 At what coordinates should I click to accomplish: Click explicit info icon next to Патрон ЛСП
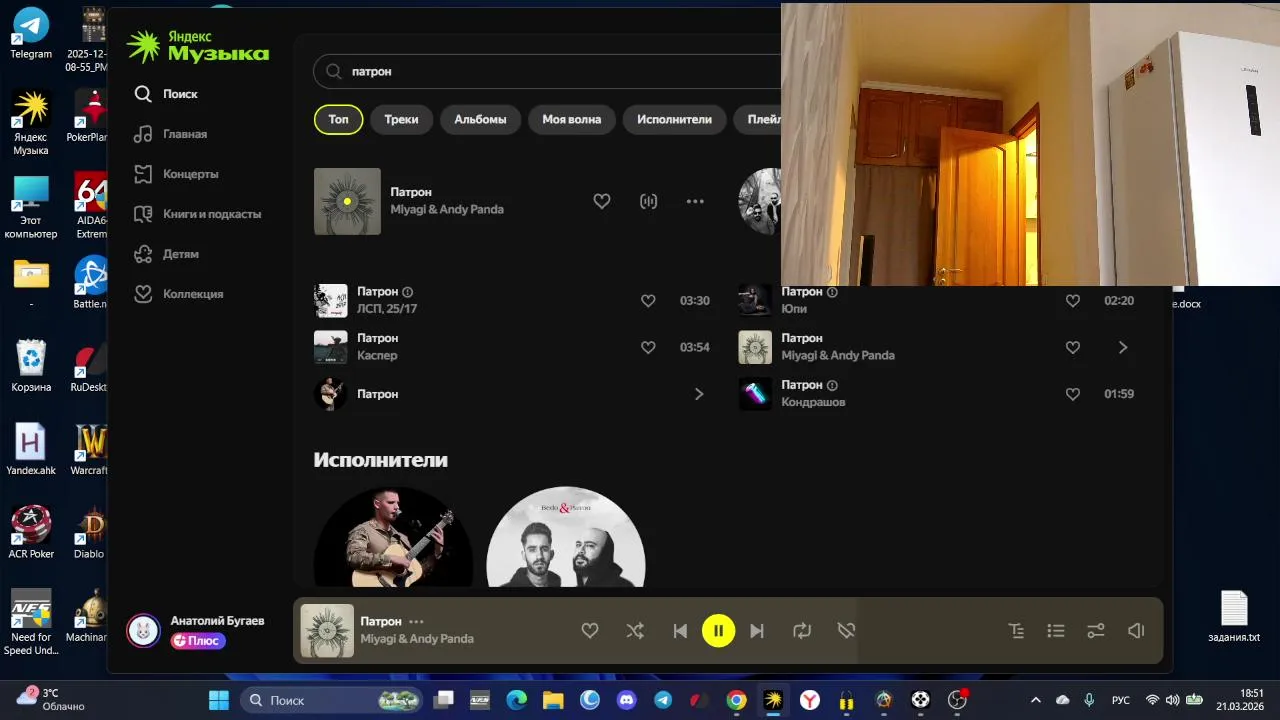(407, 292)
